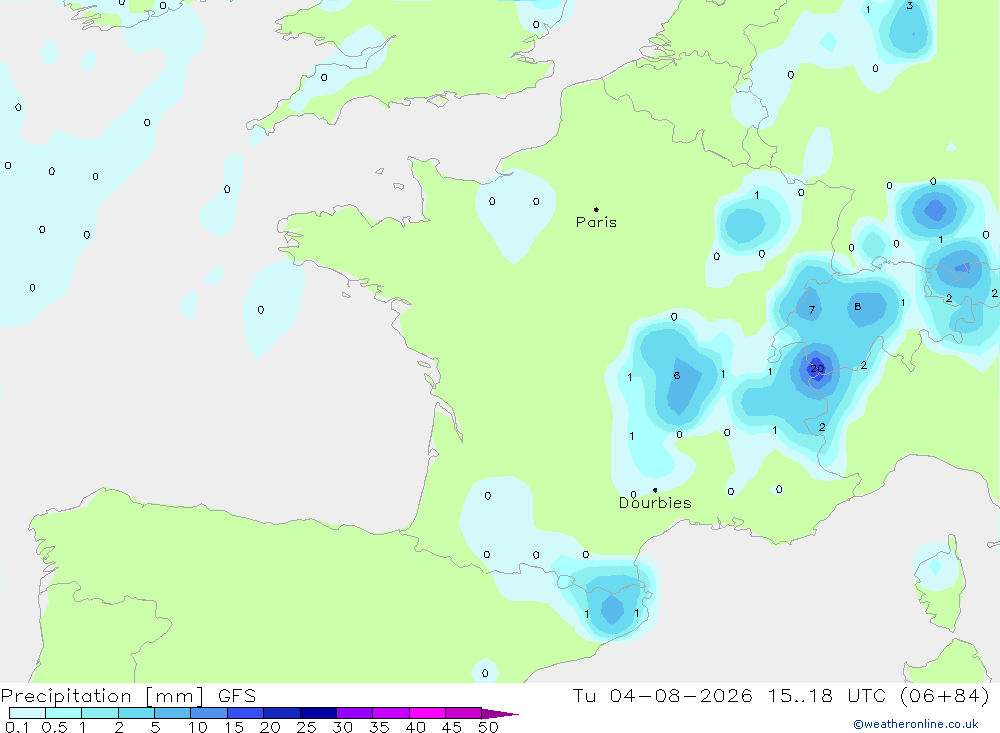Click the '15..18 UTC' forecast time window
Image resolution: width=1000 pixels, height=733 pixels.
(x=827, y=695)
